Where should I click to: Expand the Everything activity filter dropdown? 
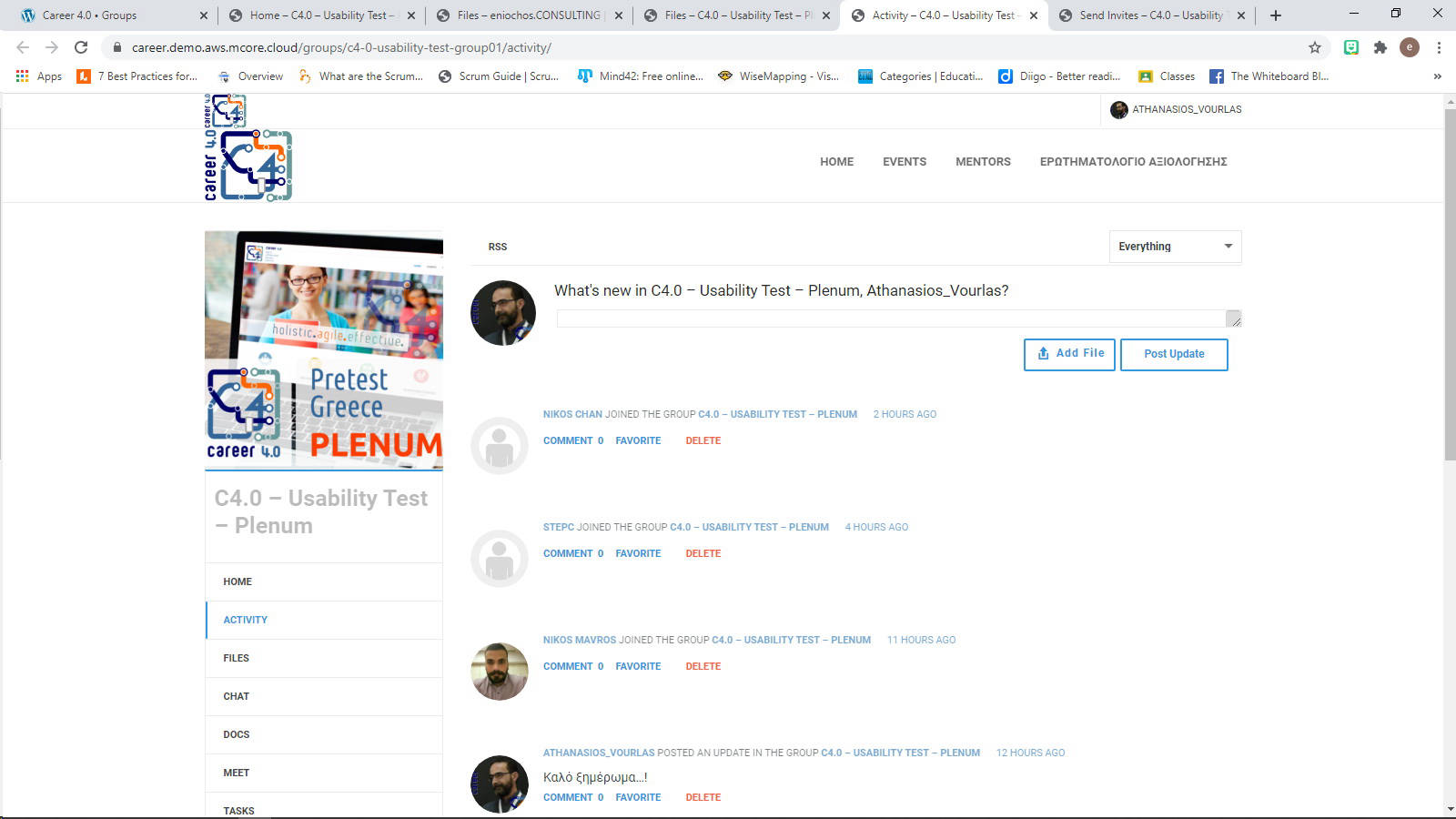[x=1175, y=247]
